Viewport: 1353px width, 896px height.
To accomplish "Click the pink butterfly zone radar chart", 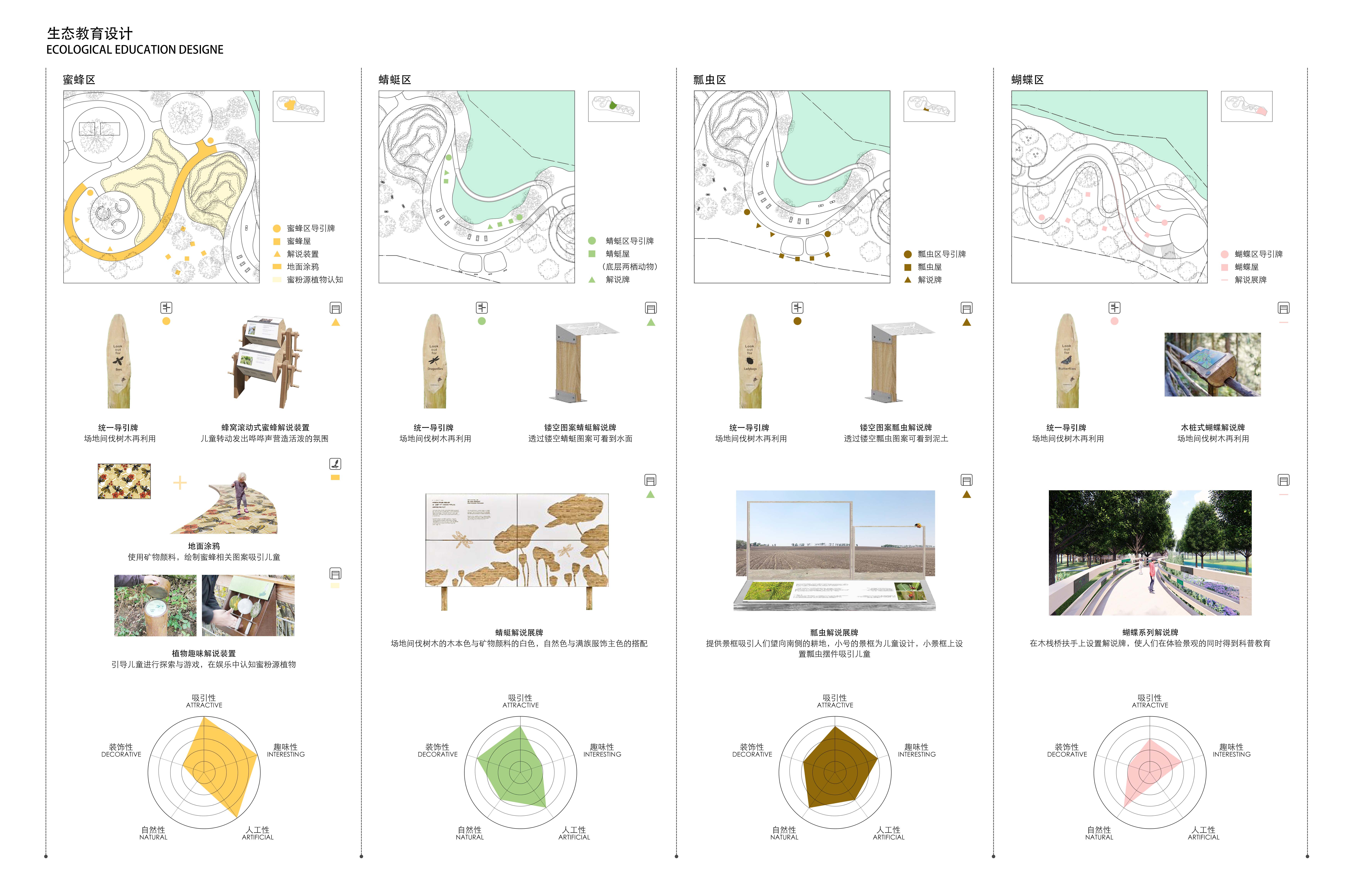I will tap(1150, 773).
